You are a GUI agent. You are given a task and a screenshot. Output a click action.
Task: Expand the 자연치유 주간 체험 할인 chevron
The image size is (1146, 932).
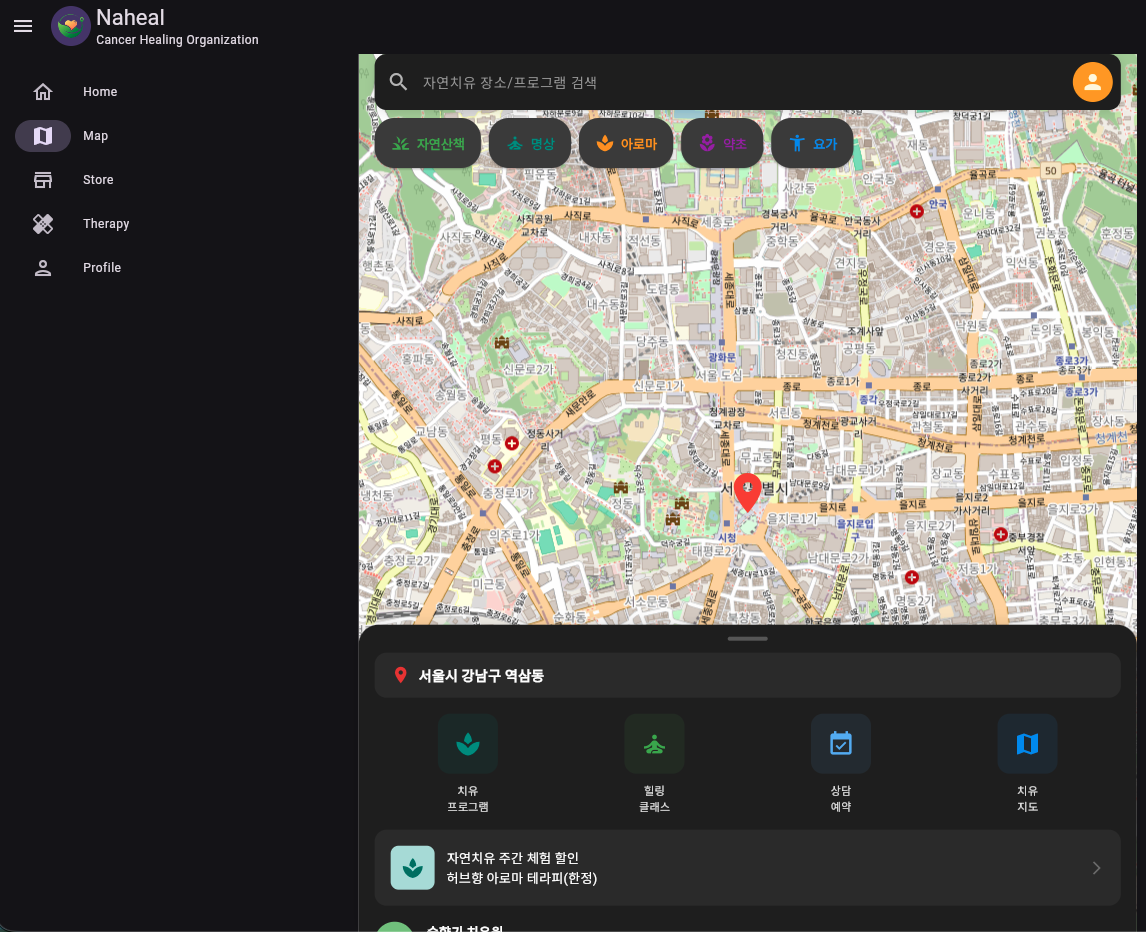click(1096, 868)
